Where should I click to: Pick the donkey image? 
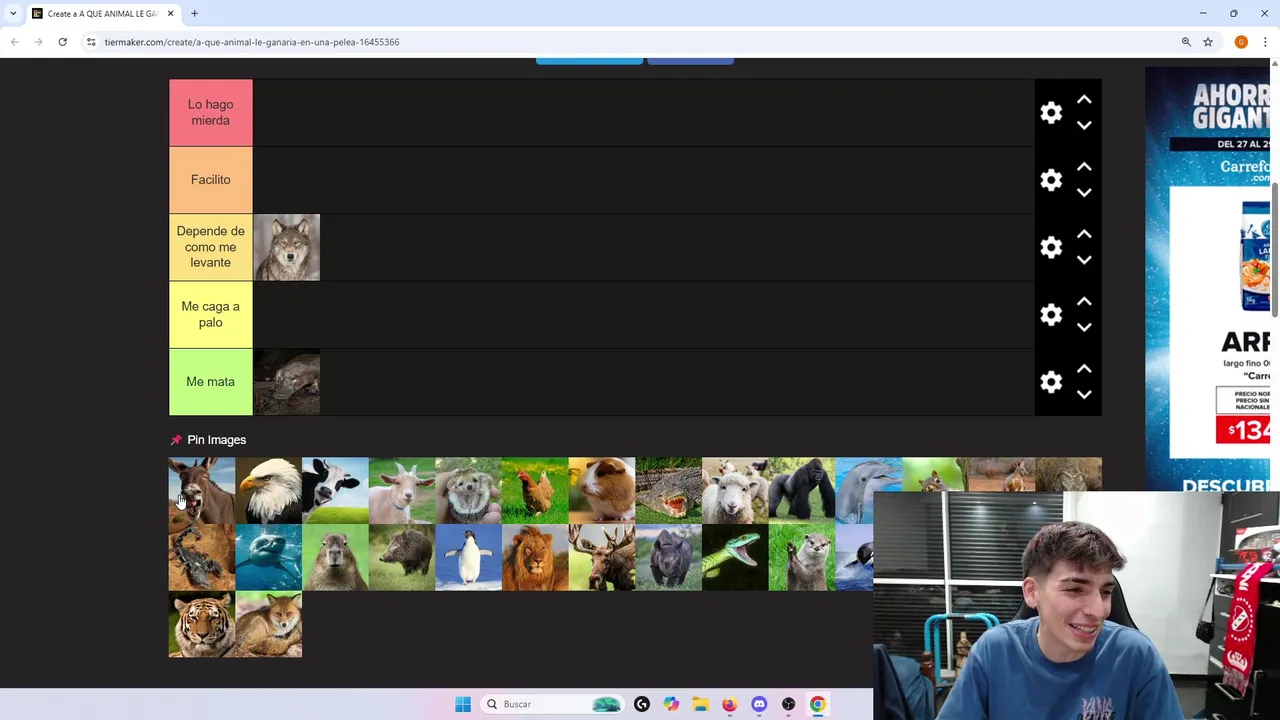[202, 491]
